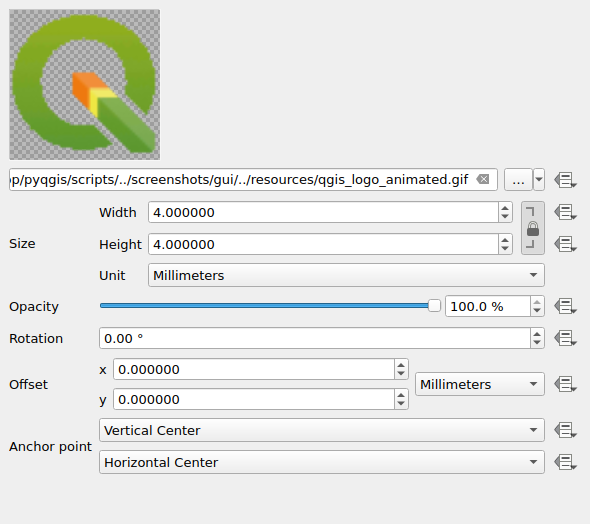Increase Width with up arrow
Viewport: 590px width, 524px height.
505,208
